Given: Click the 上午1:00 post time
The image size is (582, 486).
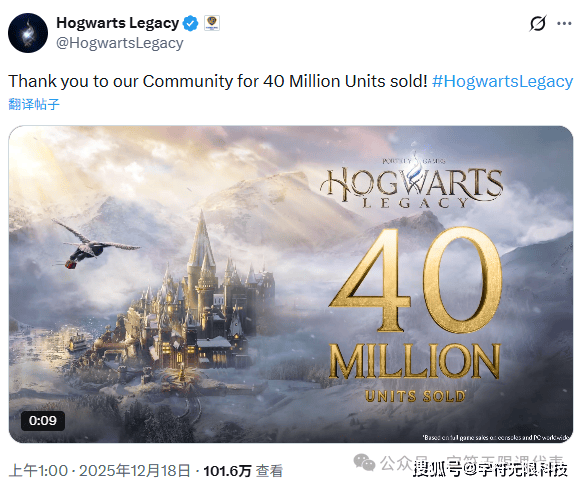Looking at the screenshot, I should pos(38,471).
